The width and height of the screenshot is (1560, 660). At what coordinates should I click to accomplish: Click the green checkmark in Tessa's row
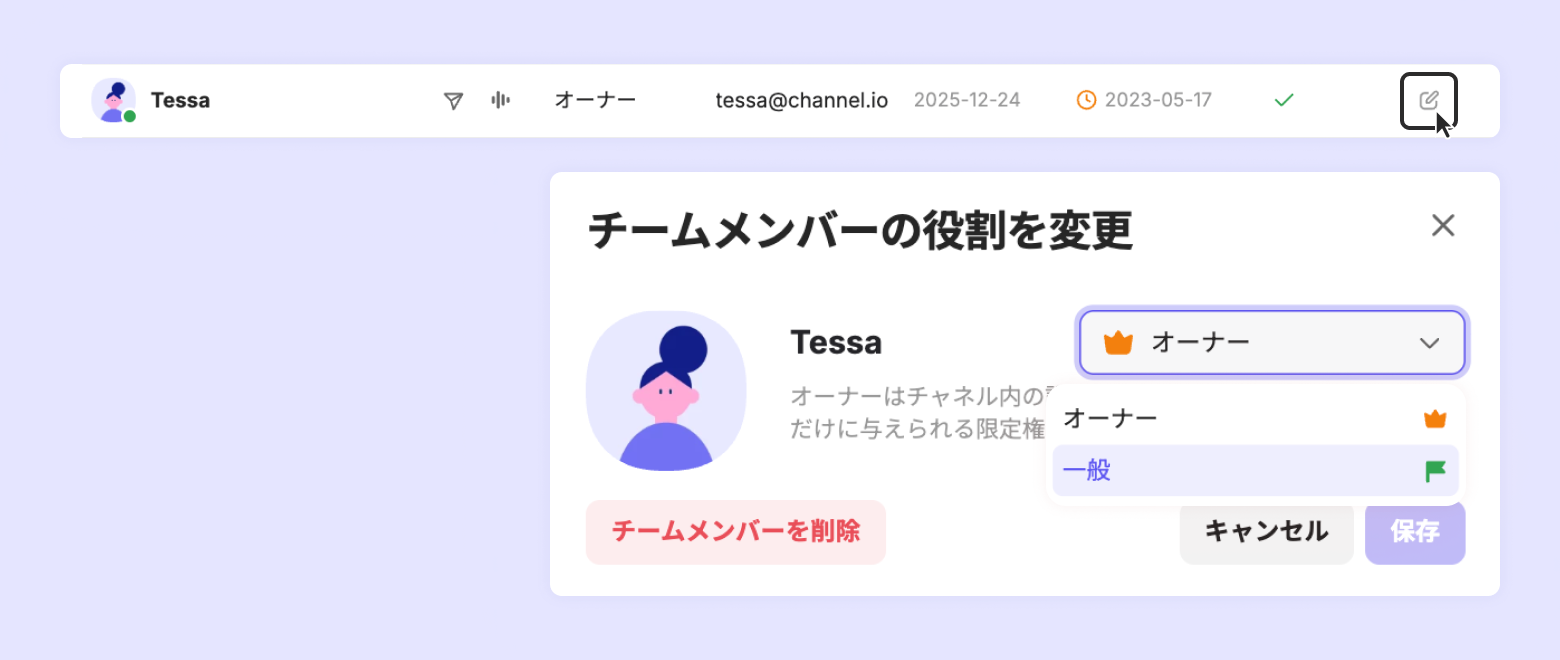coord(1284,100)
